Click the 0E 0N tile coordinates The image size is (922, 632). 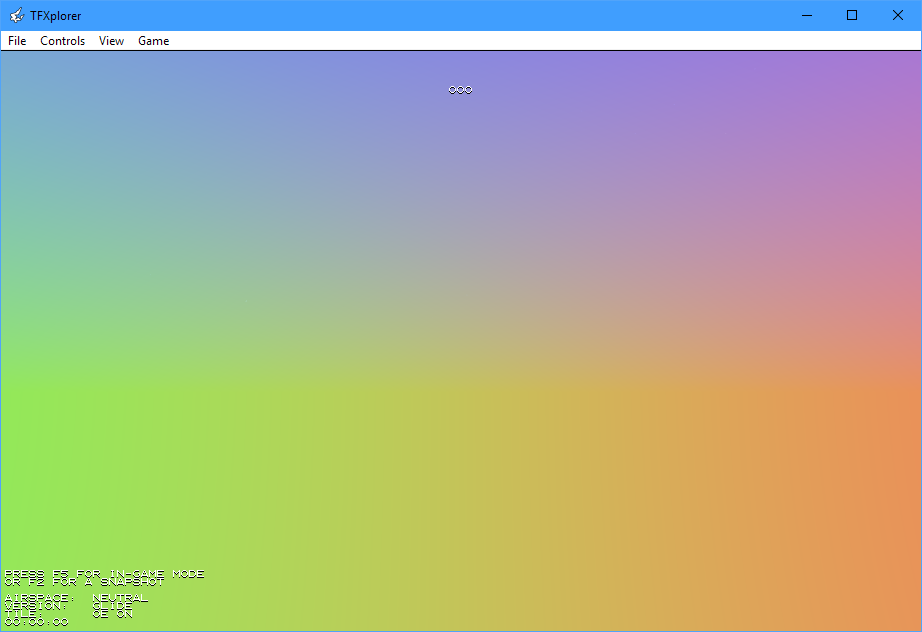[x=112, y=614]
